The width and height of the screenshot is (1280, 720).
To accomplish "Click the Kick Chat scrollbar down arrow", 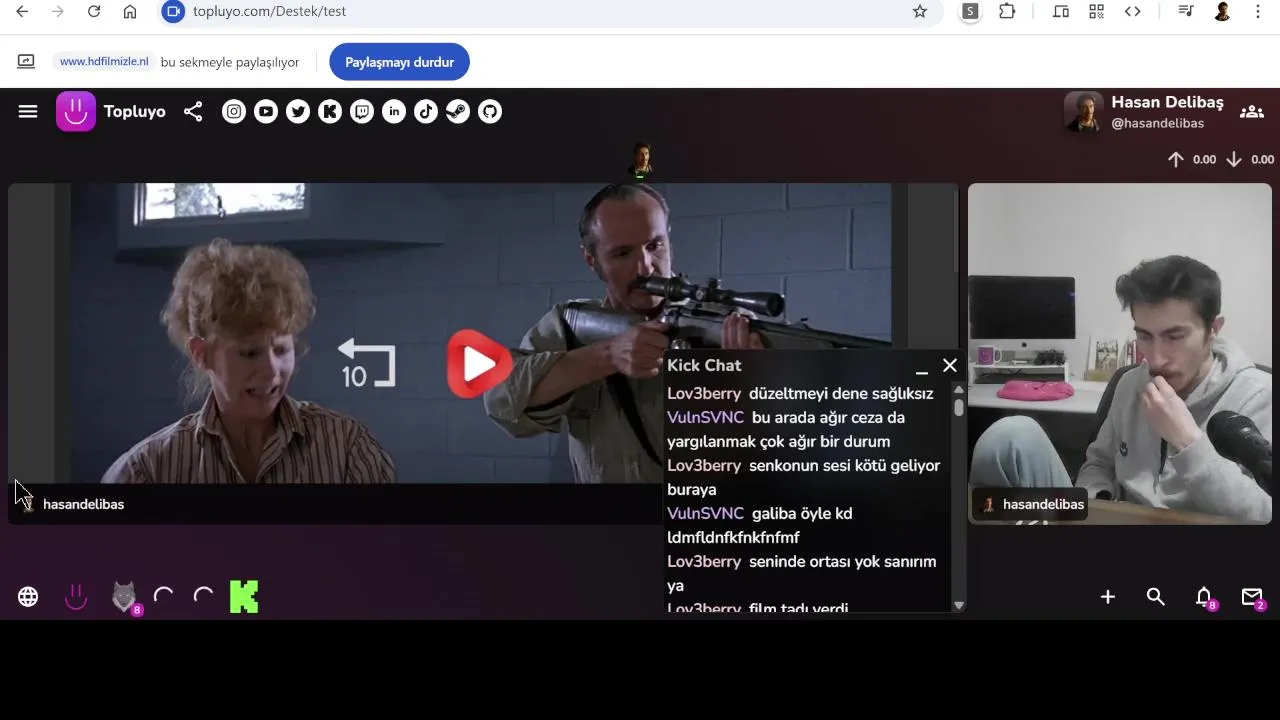I will tap(959, 605).
